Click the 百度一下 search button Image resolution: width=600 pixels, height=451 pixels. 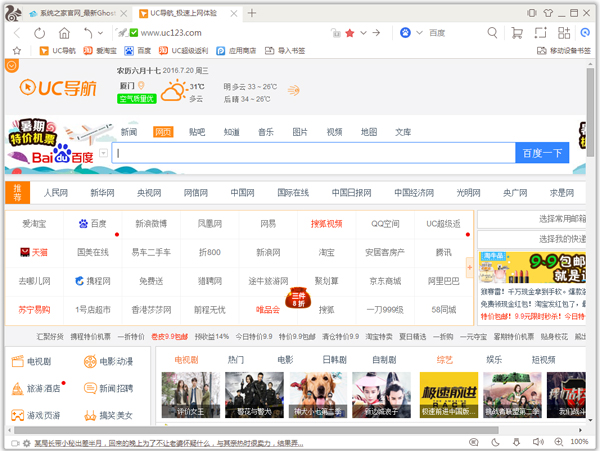pos(542,153)
